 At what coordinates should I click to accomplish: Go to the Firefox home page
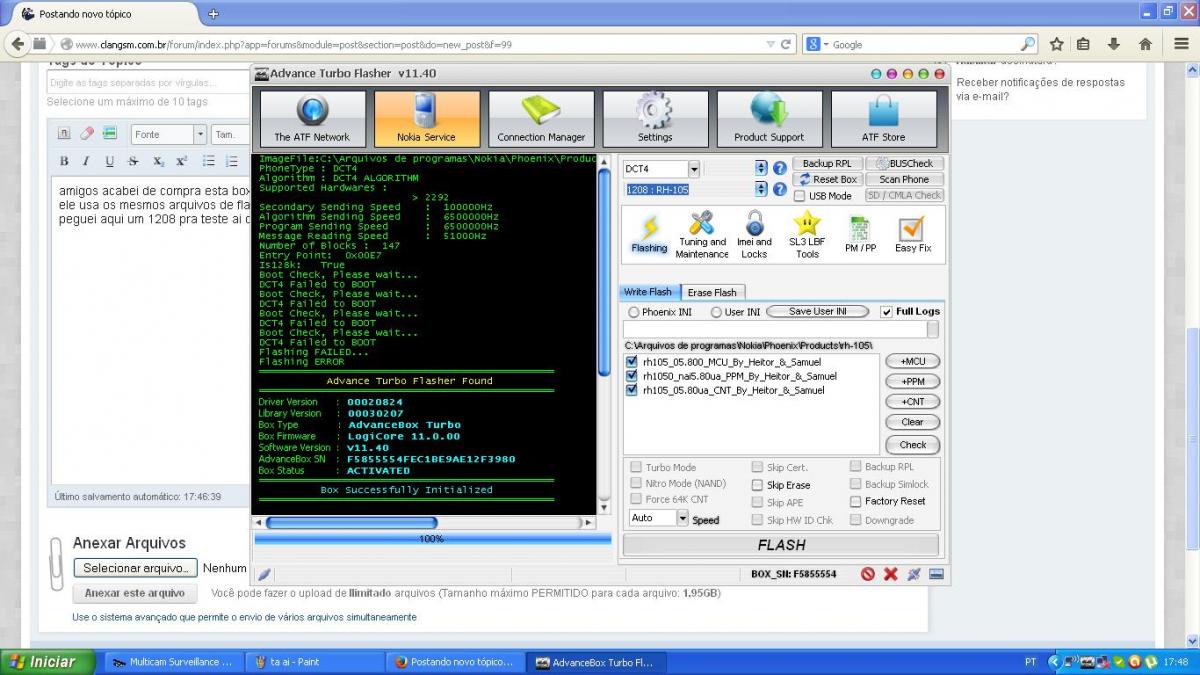pyautogui.click(x=1145, y=44)
